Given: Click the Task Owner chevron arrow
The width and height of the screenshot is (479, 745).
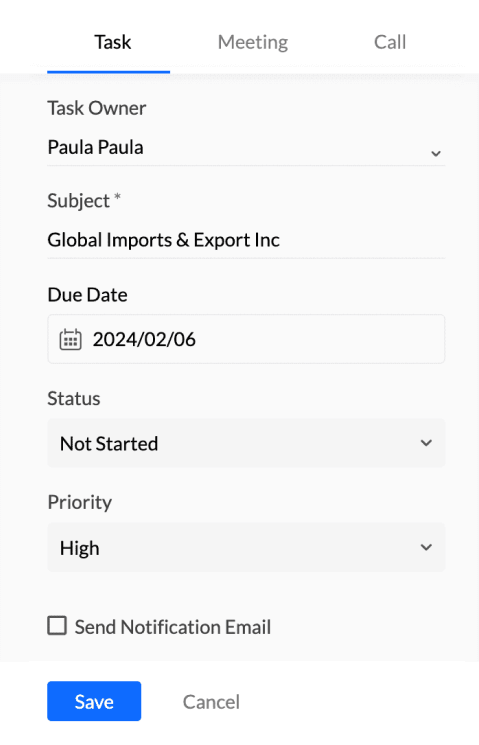Looking at the screenshot, I should (436, 153).
